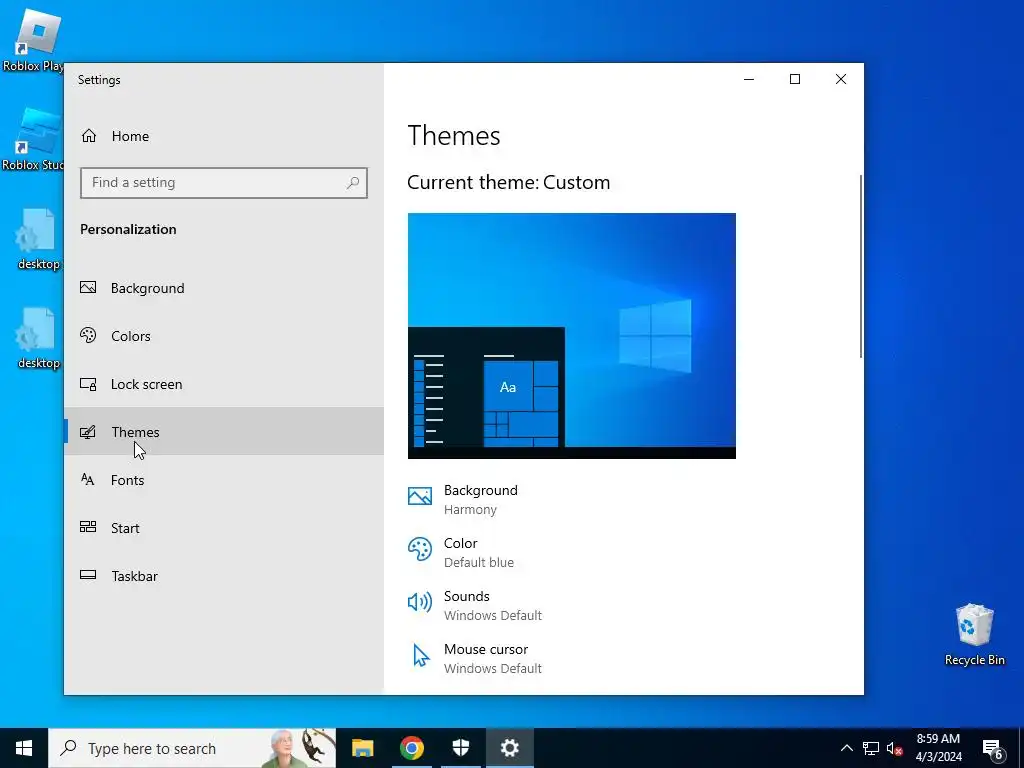Click the Settings gear taskbar icon
Image resolution: width=1024 pixels, height=768 pixels.
tap(510, 748)
